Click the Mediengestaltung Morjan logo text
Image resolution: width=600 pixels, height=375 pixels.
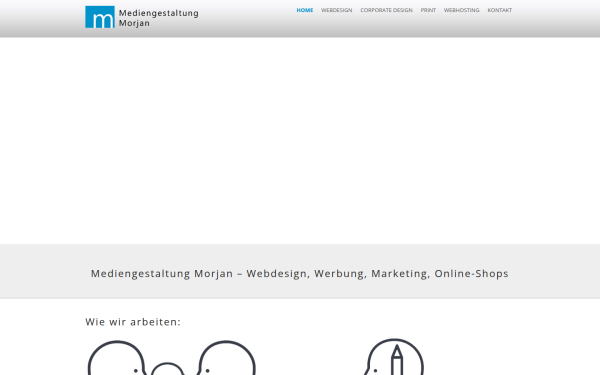point(158,18)
